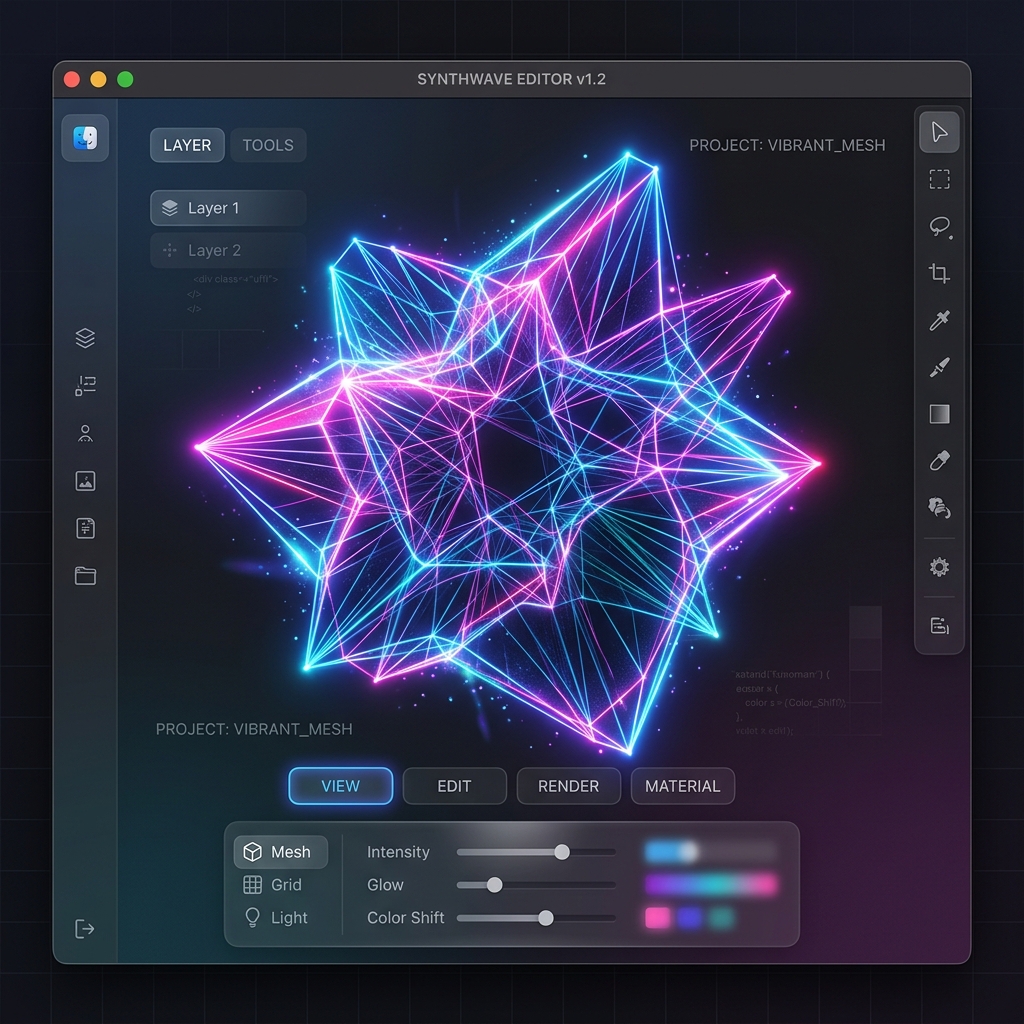Open the user profile icon in left sidebar

86,434
